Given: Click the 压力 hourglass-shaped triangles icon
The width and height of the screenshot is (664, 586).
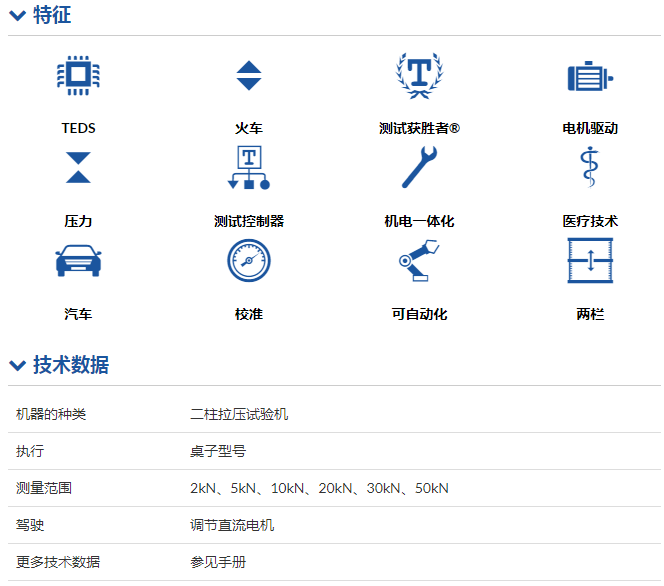Looking at the screenshot, I should pyautogui.click(x=78, y=167).
